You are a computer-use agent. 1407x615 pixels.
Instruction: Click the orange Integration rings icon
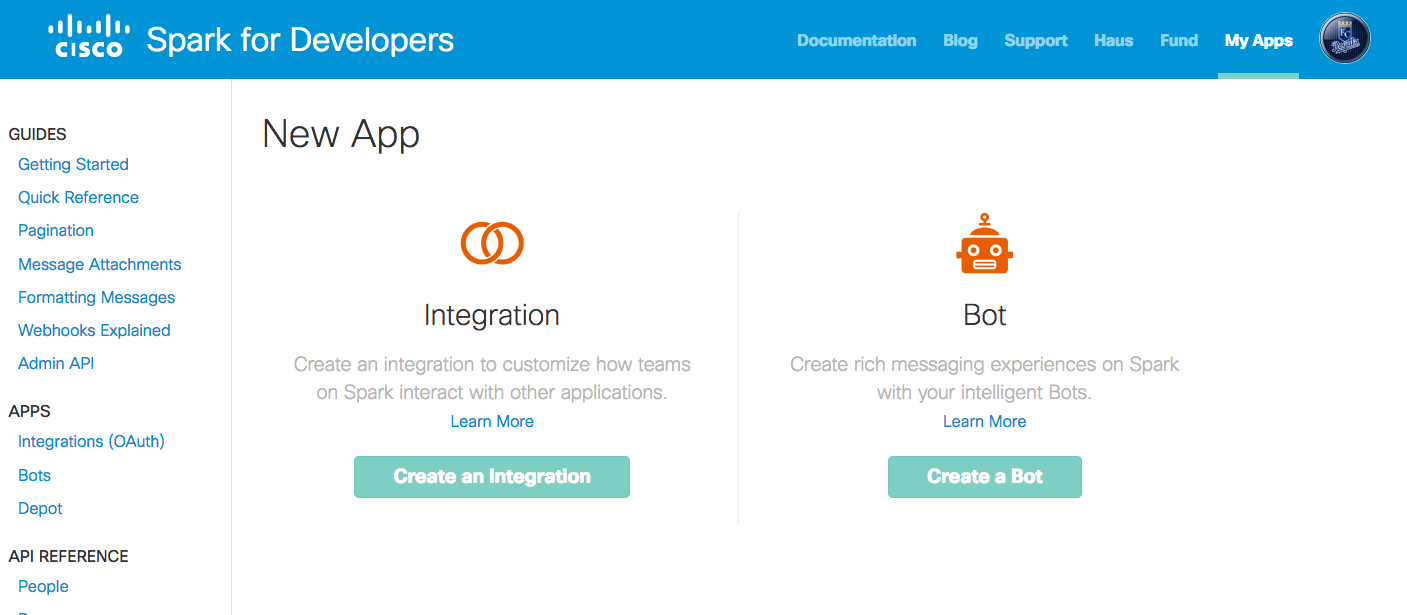click(492, 243)
